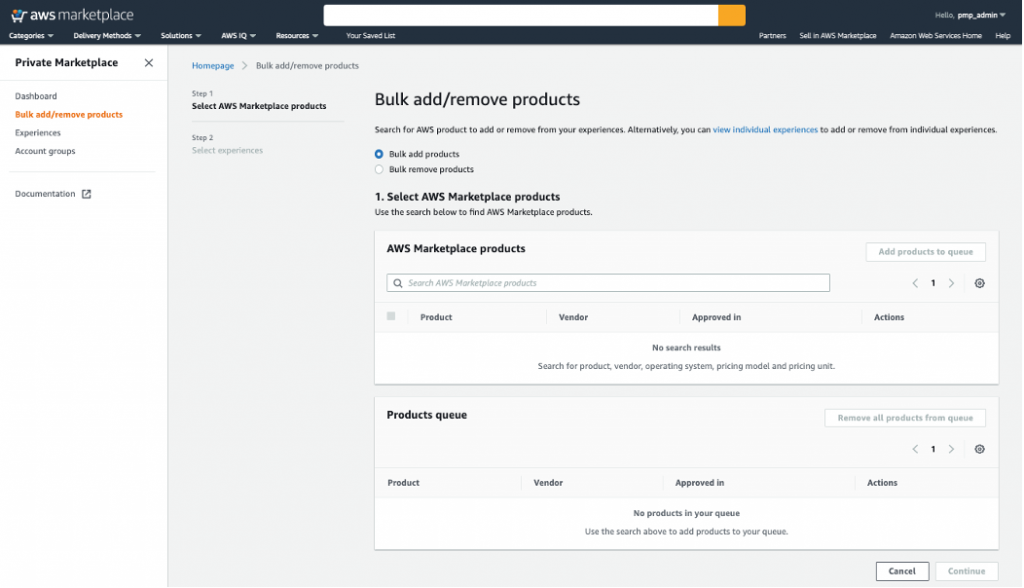The image size is (1024, 588).
Task: Click Sell in AWS Marketplace
Action: (x=837, y=35)
